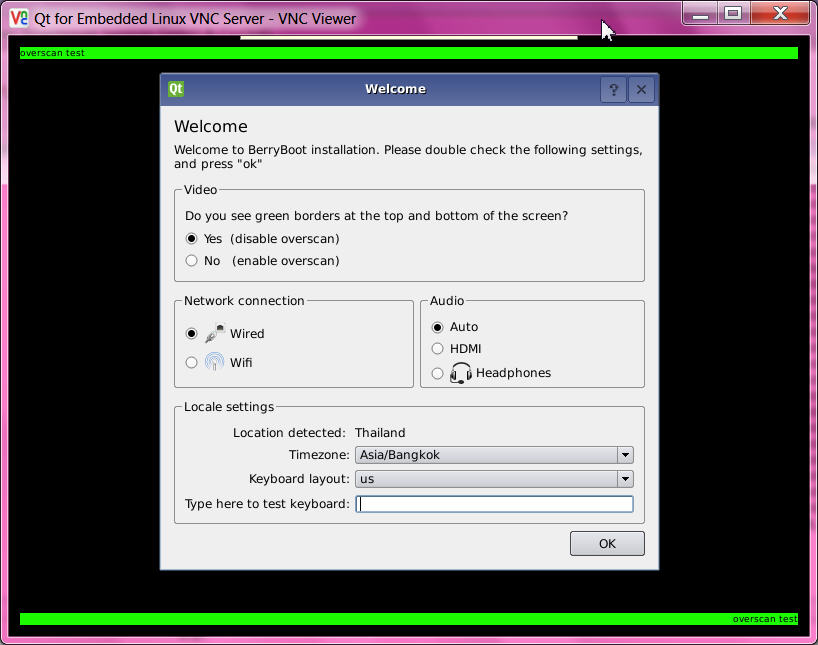Set audio output to Auto
Screen dimensions: 818x645
click(437, 327)
